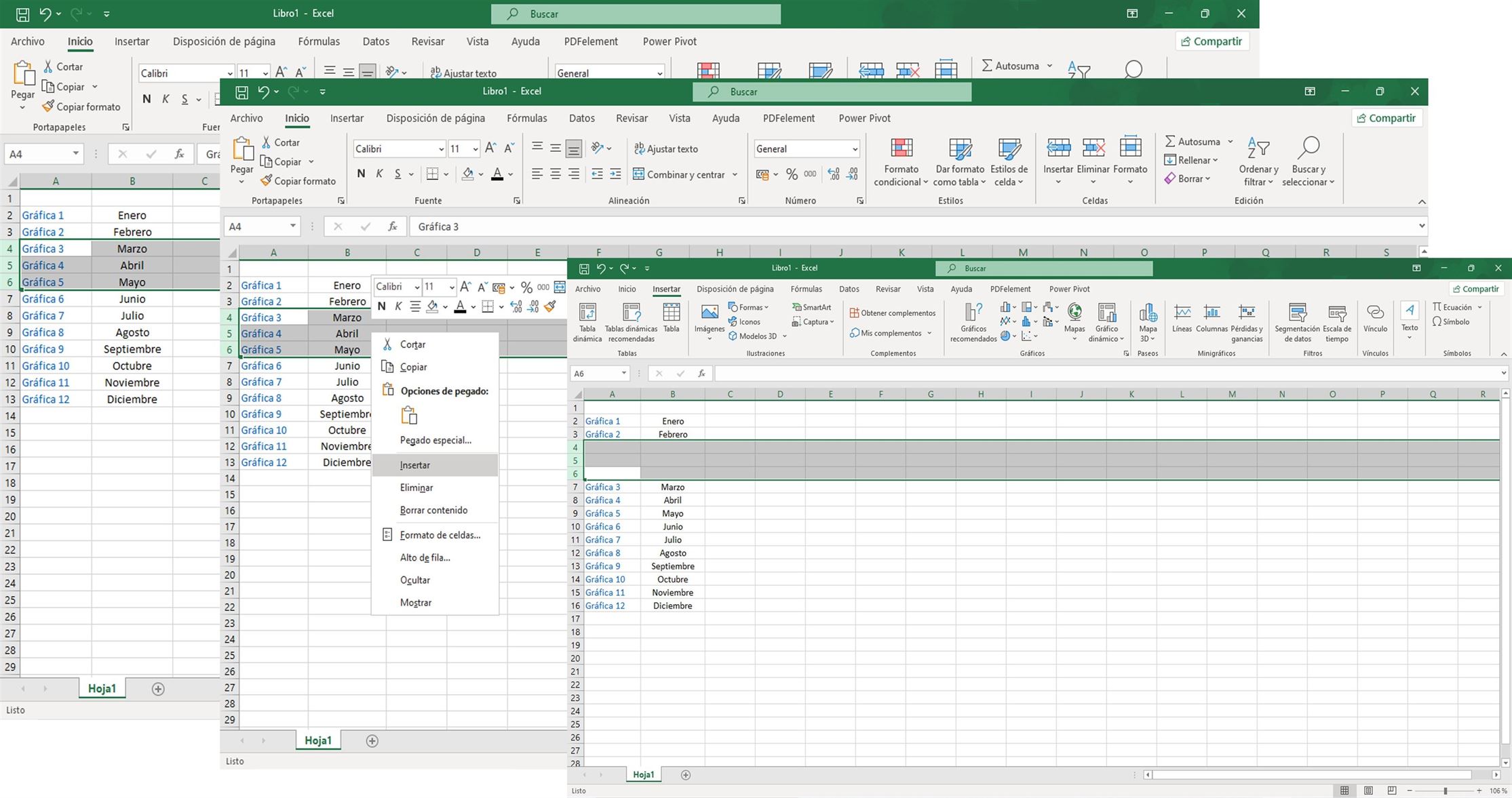
Task: Select the SmartArt illustration icon
Action: tap(812, 307)
